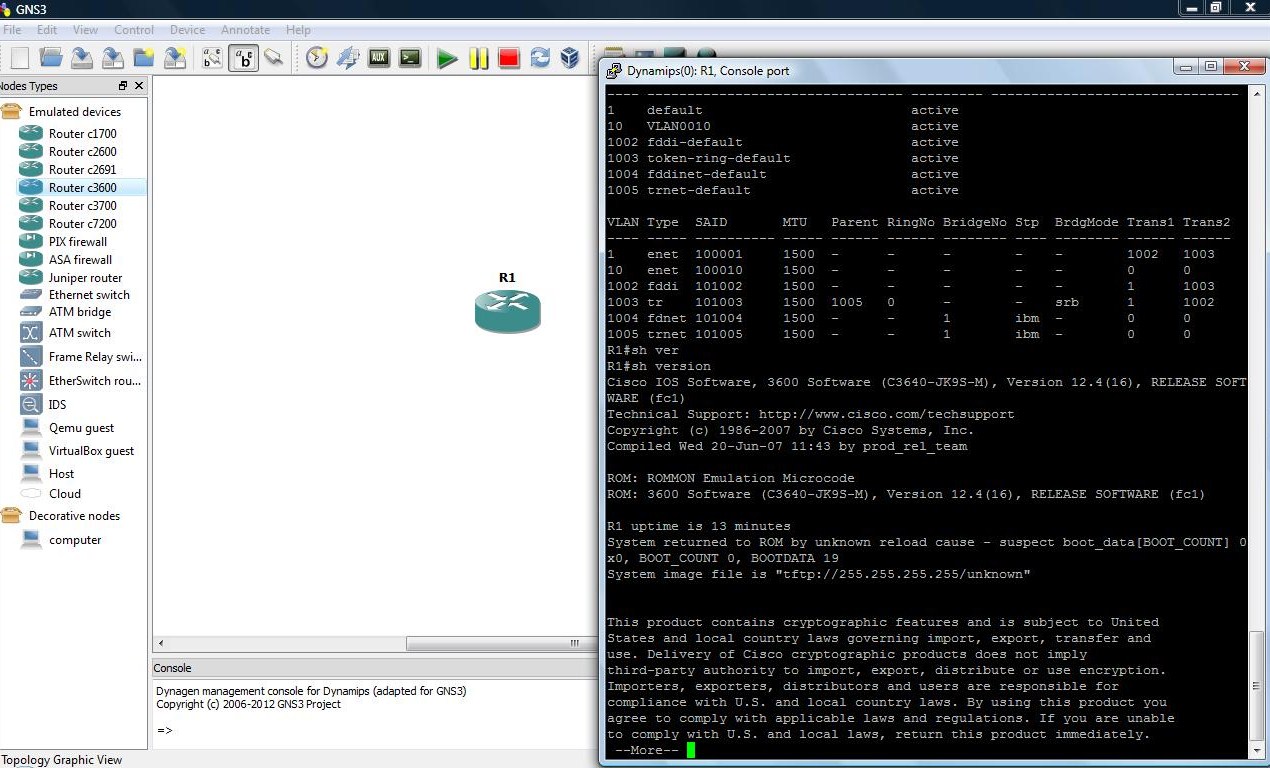
Task: Open the snapshot clock icon
Action: pyautogui.click(x=317, y=58)
